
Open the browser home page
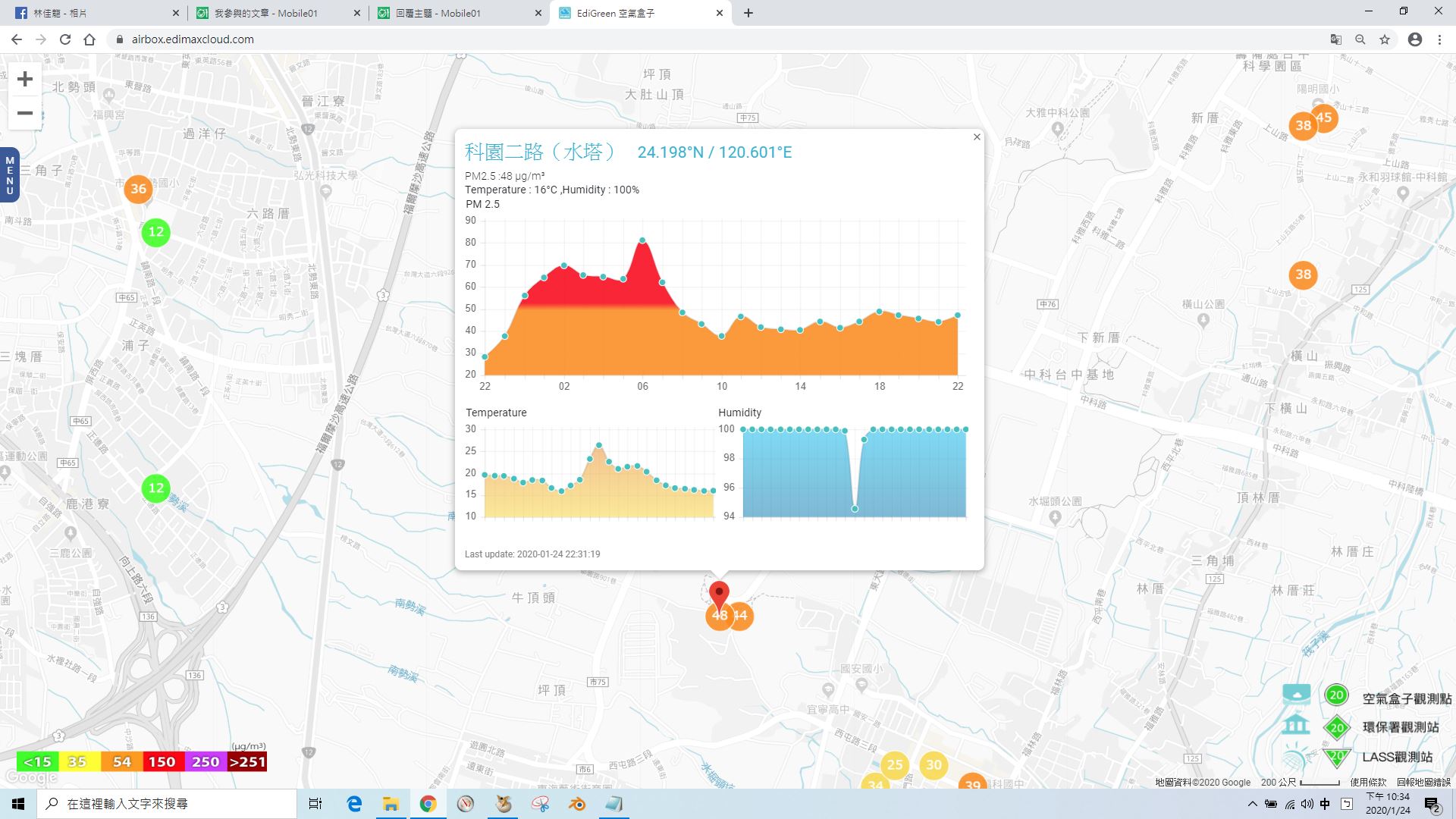coord(89,39)
